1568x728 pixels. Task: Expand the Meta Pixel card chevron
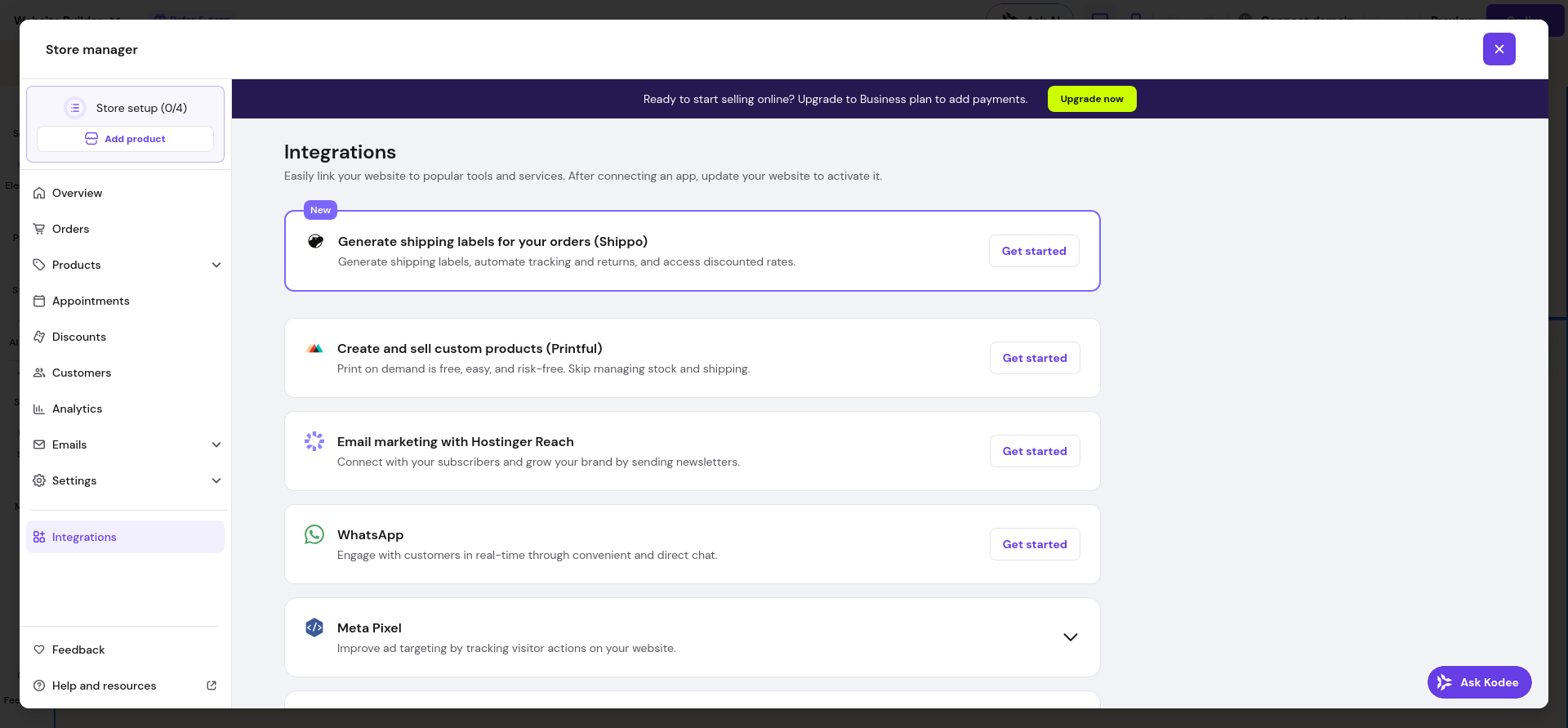[1071, 637]
